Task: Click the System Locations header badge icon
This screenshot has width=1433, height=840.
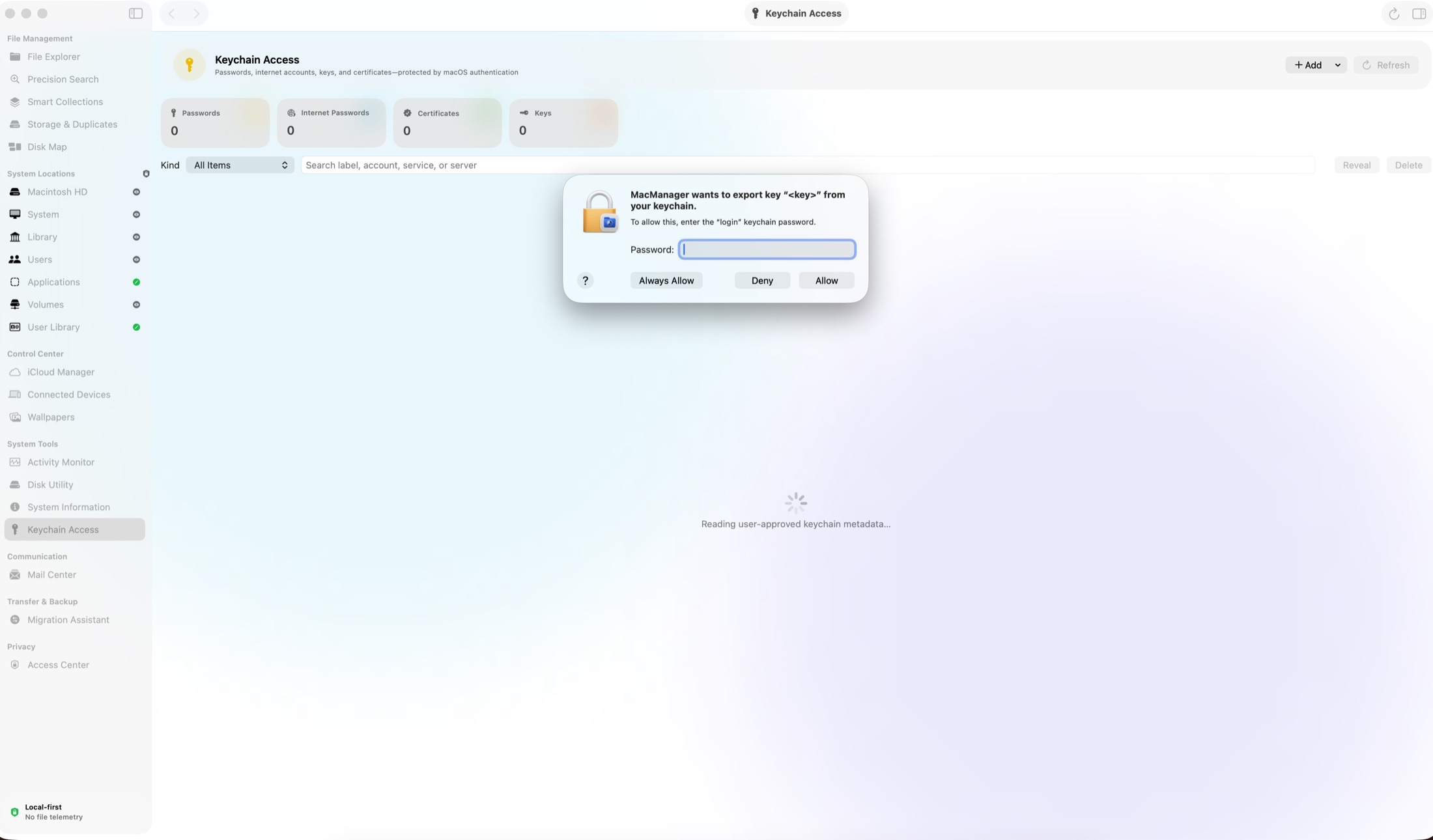Action: pyautogui.click(x=146, y=174)
